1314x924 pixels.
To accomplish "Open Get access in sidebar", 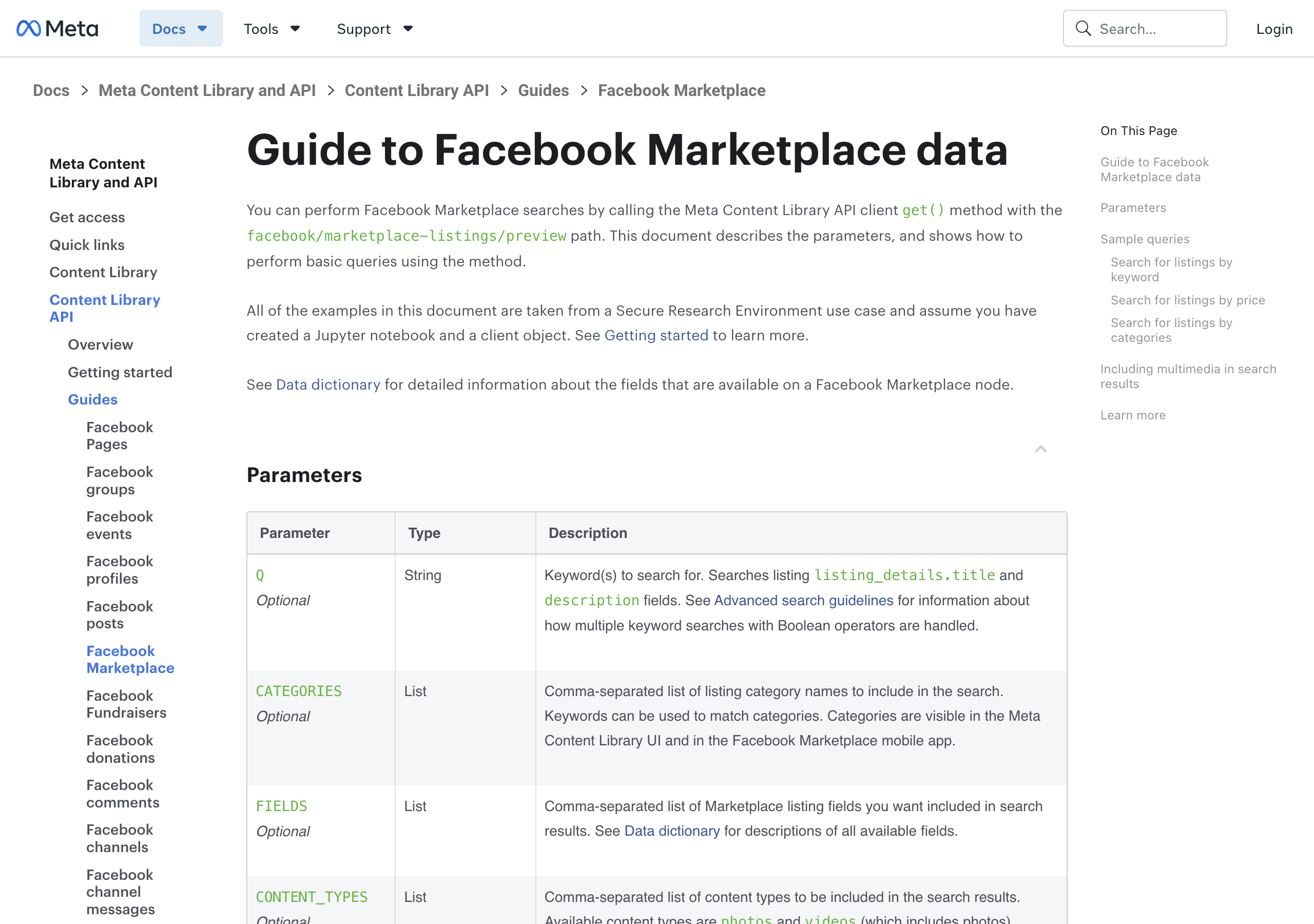I will coord(87,218).
